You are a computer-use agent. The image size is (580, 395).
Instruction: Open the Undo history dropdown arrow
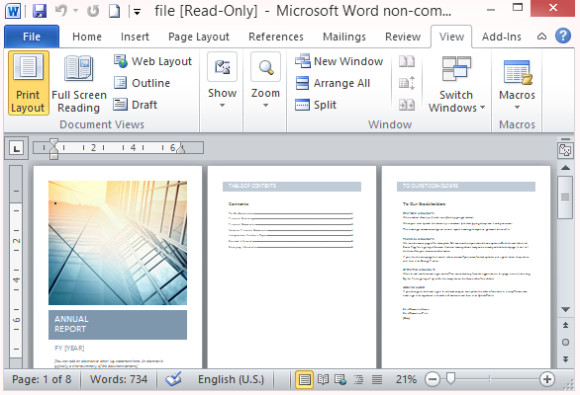76,11
